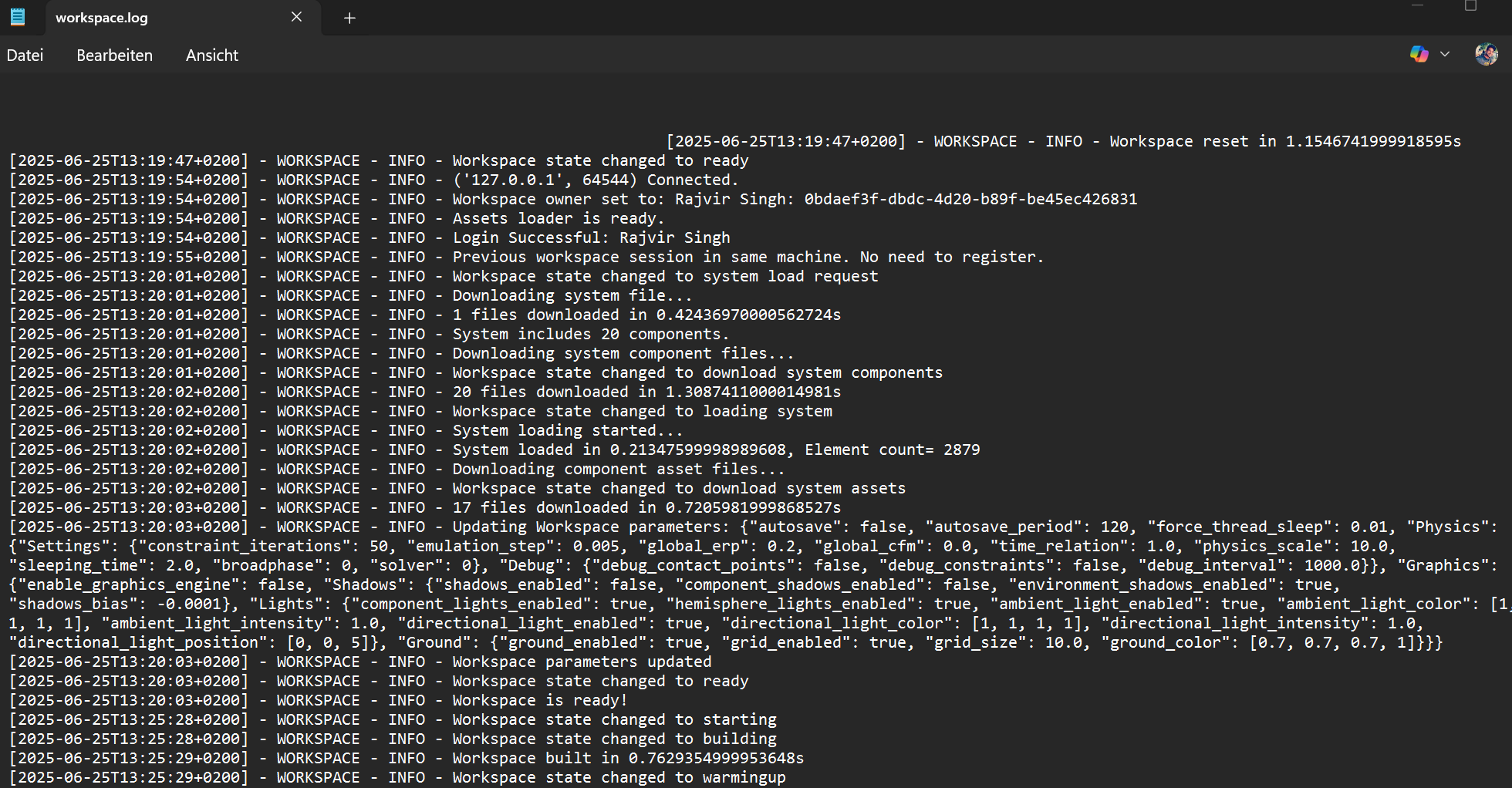Click the 'System includes 20 components.' line
Screen dimensions: 1512x788
click(x=590, y=335)
